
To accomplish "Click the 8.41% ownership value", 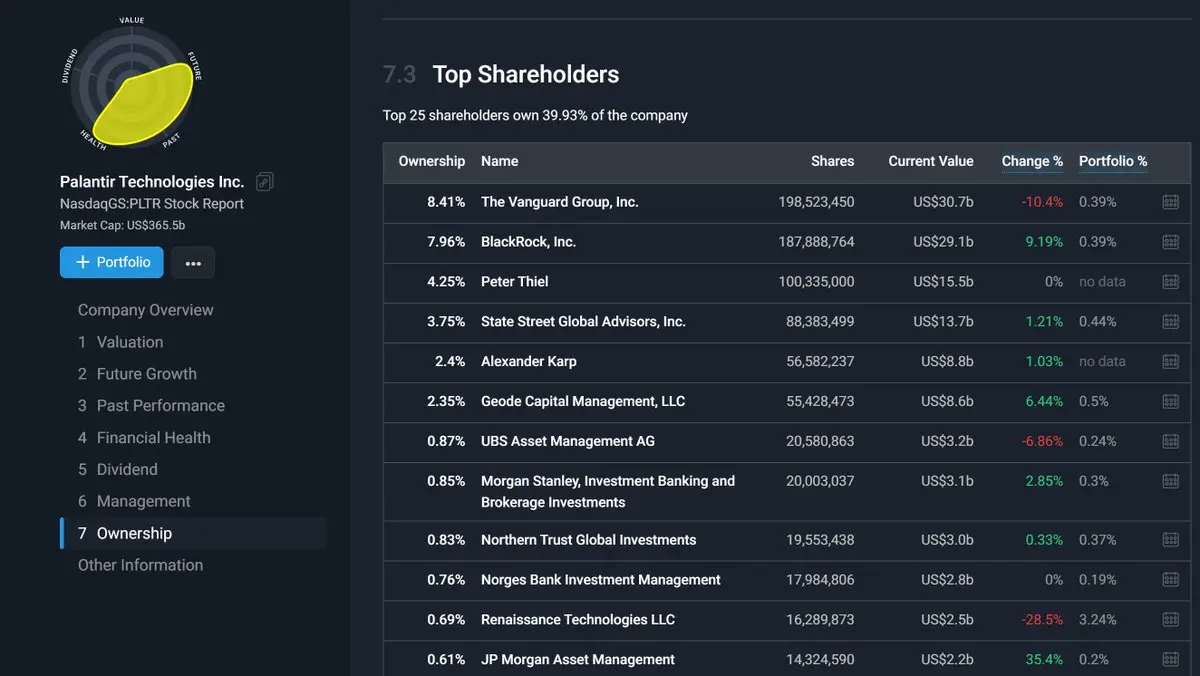I will pyautogui.click(x=446, y=202).
